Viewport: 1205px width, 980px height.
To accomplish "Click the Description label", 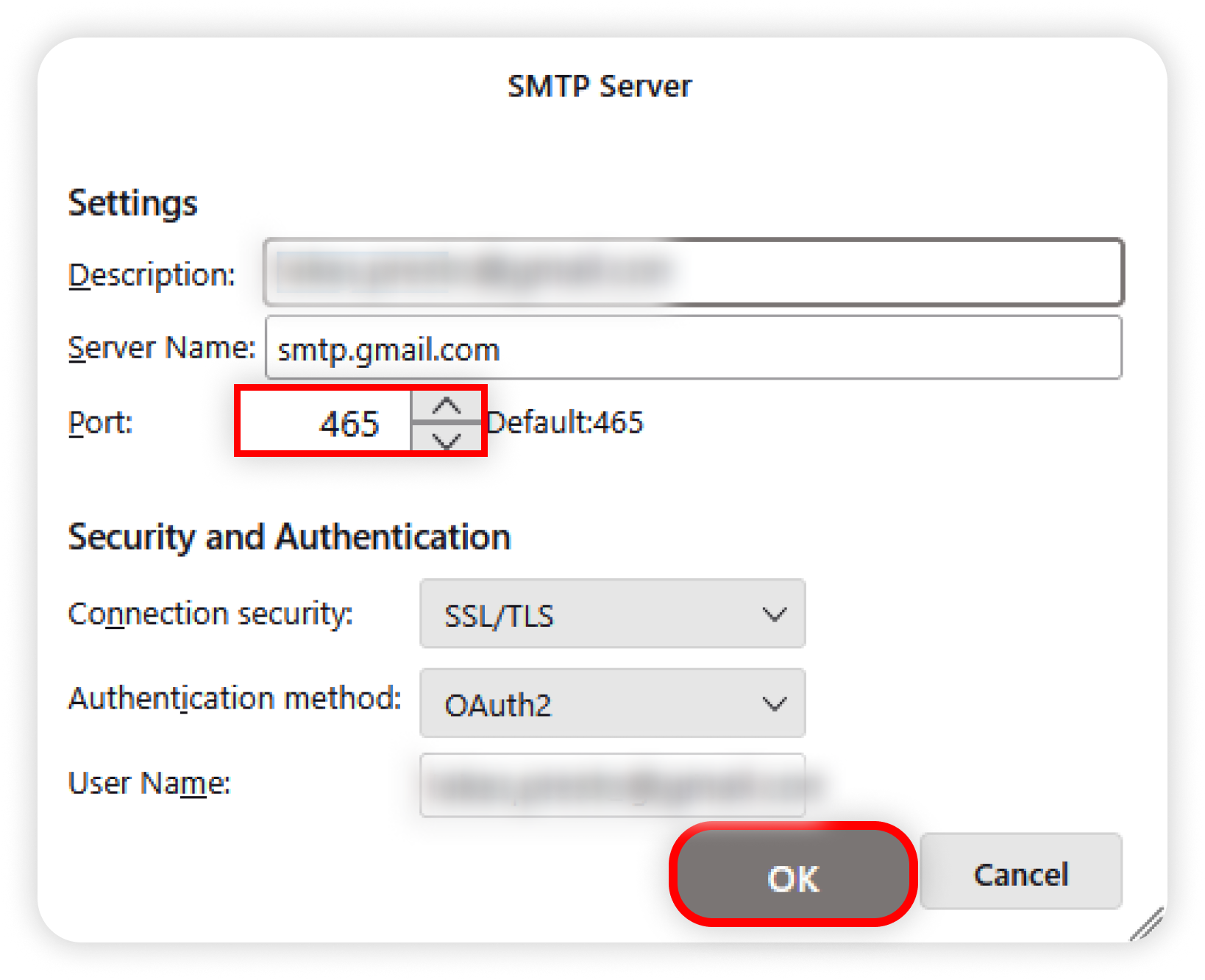I will (152, 275).
